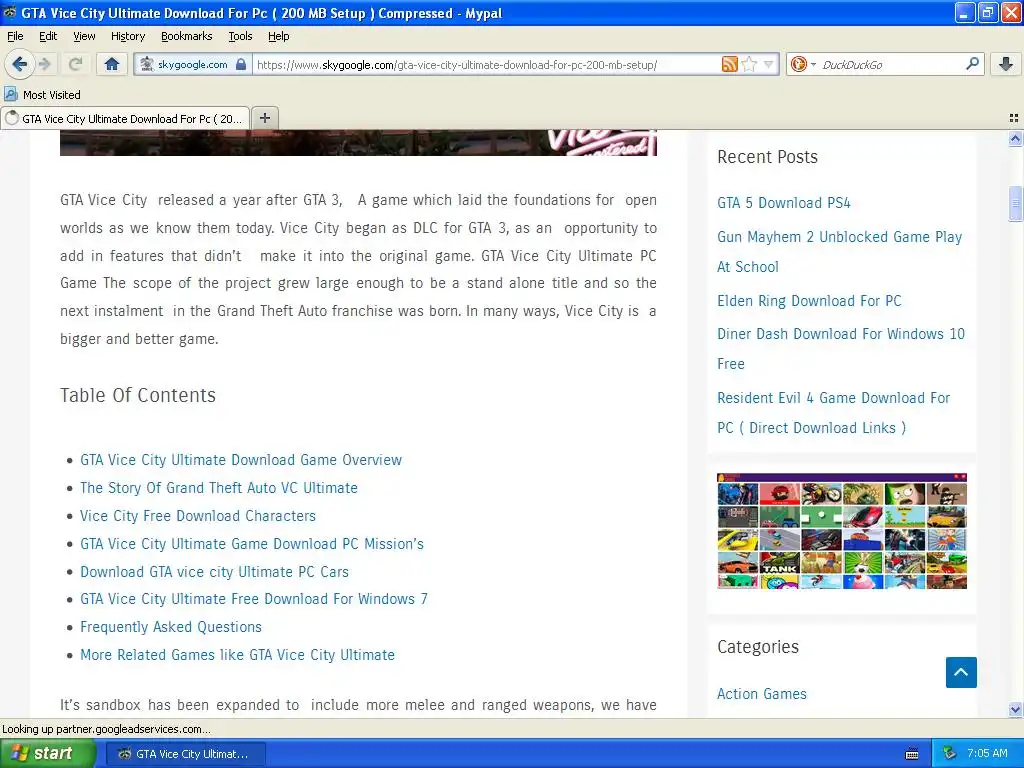
Task: Click the Categories sidebar heading
Action: 758,647
